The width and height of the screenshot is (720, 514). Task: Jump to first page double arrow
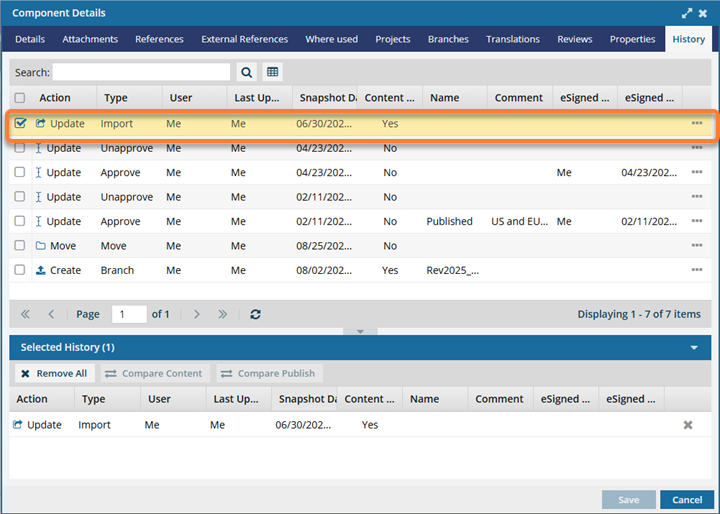point(25,314)
